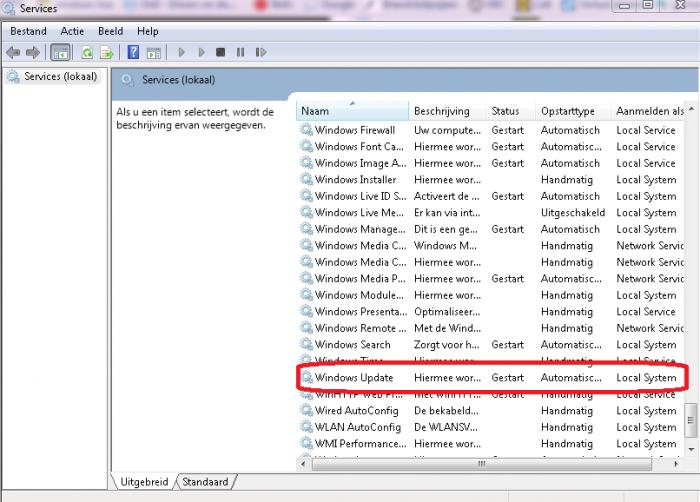
Task: Select the Windows Remote ... service row
Action: tap(491, 328)
